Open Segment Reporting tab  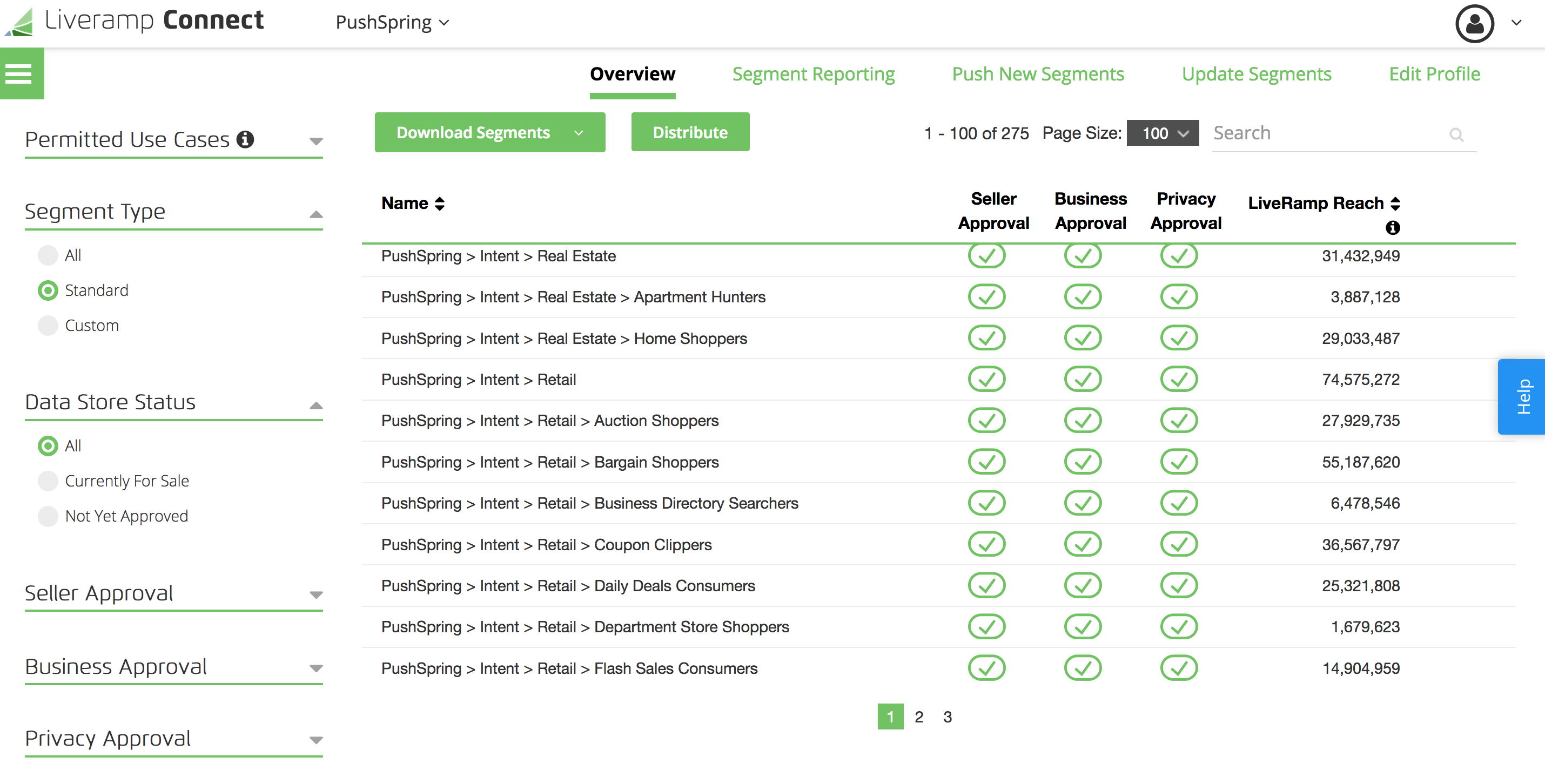(813, 75)
